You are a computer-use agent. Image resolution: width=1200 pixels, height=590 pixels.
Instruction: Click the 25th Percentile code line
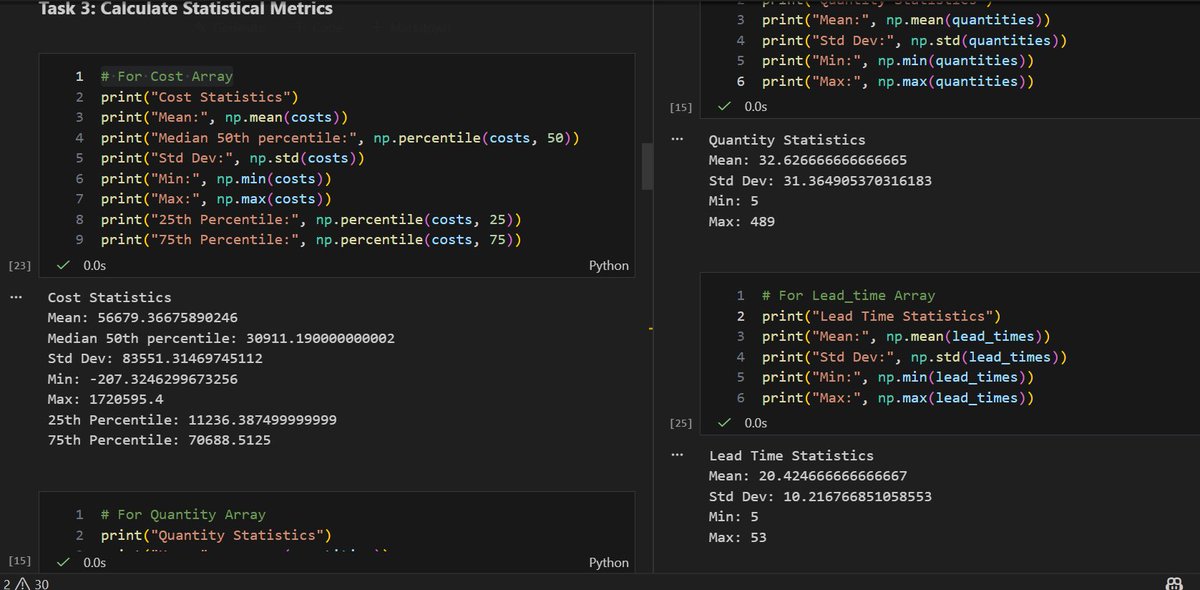(x=311, y=220)
